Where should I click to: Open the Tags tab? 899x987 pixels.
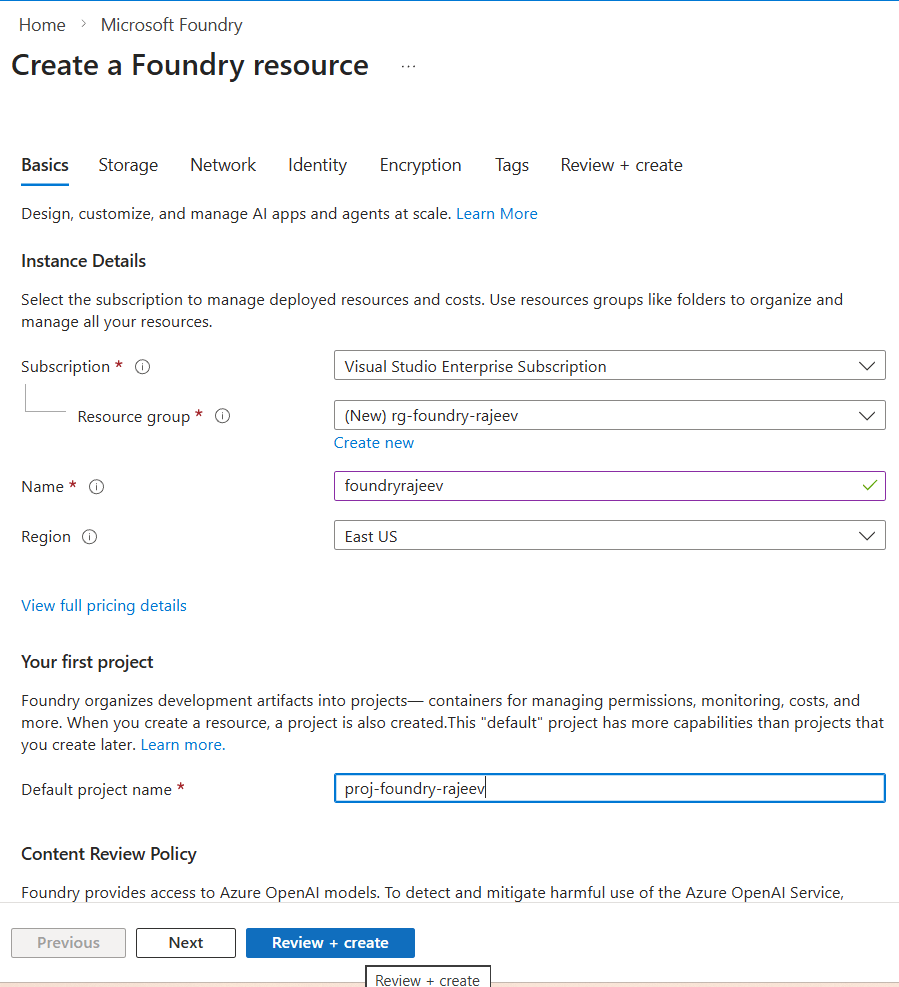tap(511, 165)
